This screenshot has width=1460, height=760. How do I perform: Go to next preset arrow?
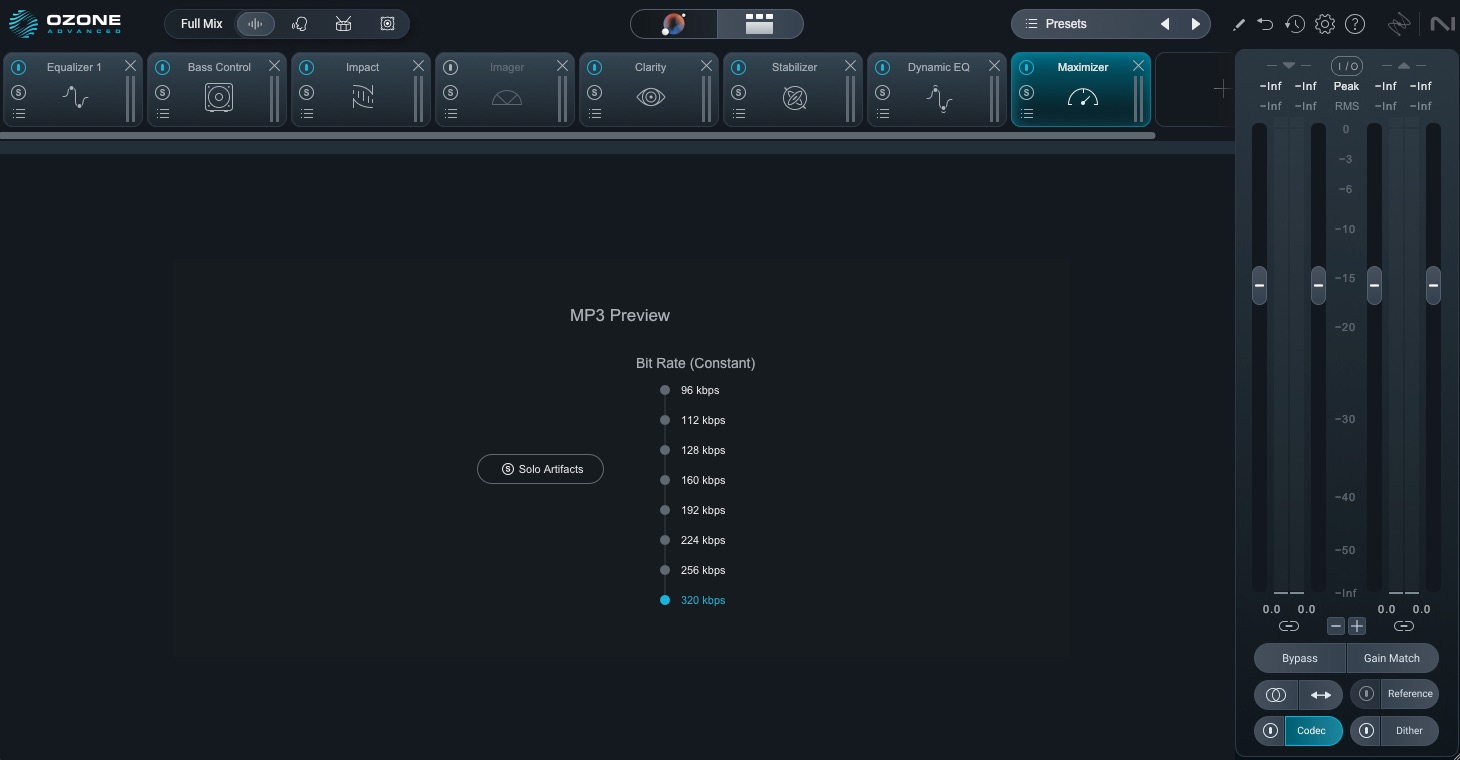click(1195, 24)
